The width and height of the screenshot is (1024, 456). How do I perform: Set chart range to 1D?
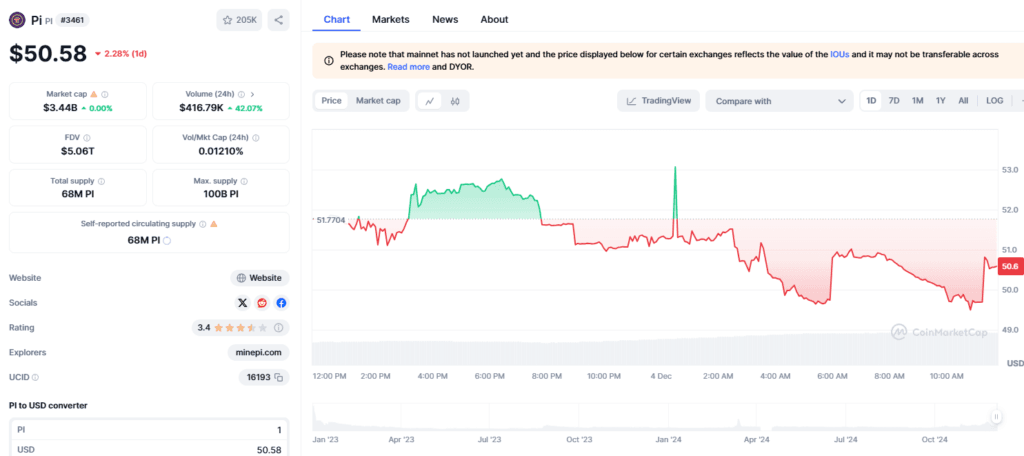point(871,101)
